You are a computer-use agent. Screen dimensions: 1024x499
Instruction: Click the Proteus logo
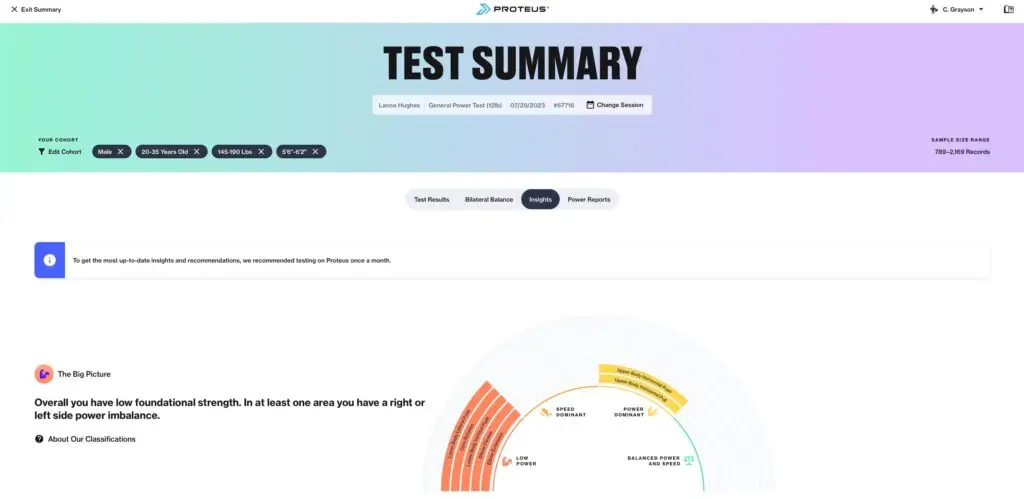pyautogui.click(x=512, y=9)
